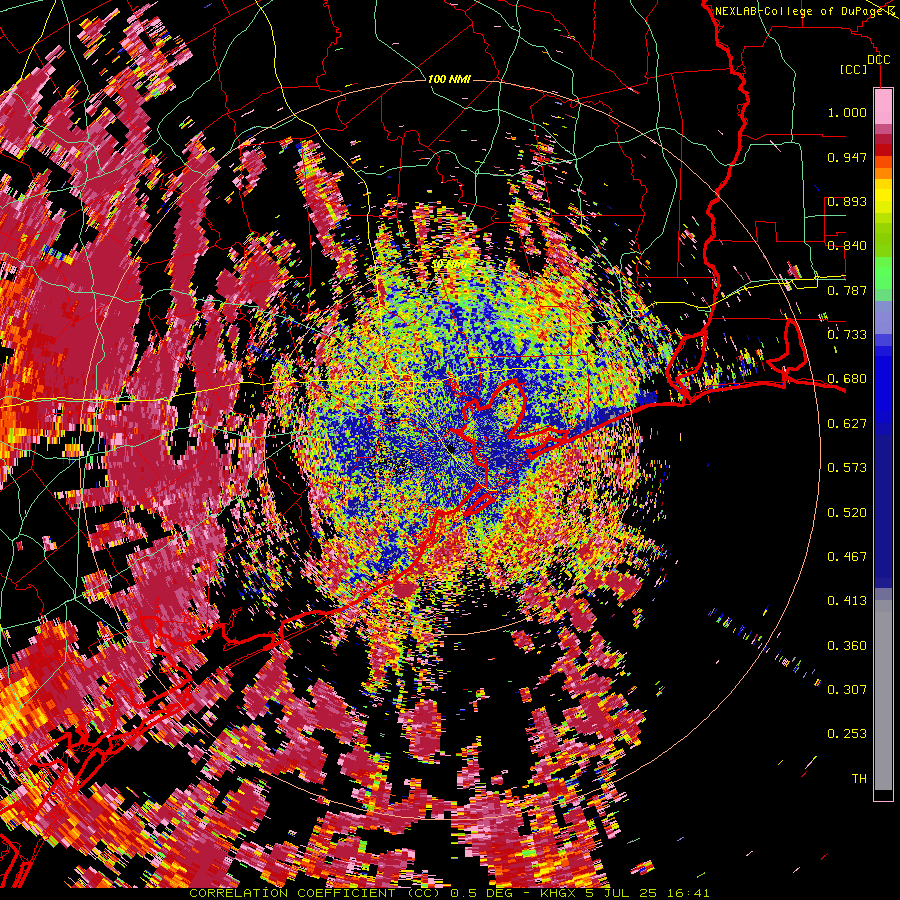Pick the bright blue swatch near 0.680 value

(883, 382)
